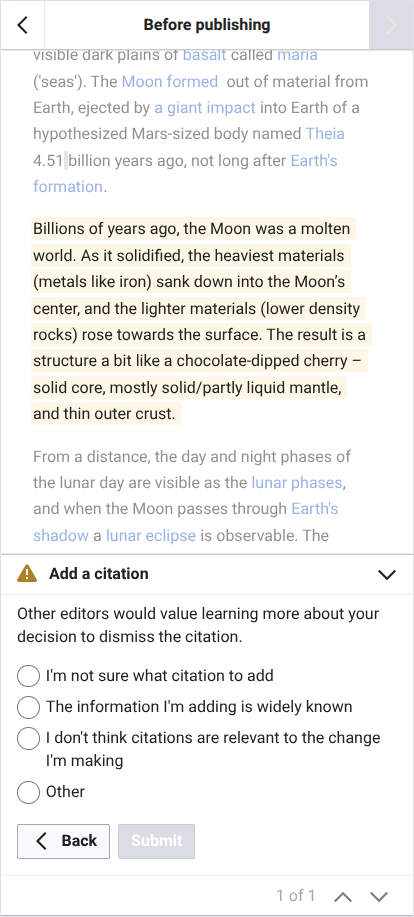The image size is (414, 917).
Task: Pick the Other radio option
Action: point(29,792)
